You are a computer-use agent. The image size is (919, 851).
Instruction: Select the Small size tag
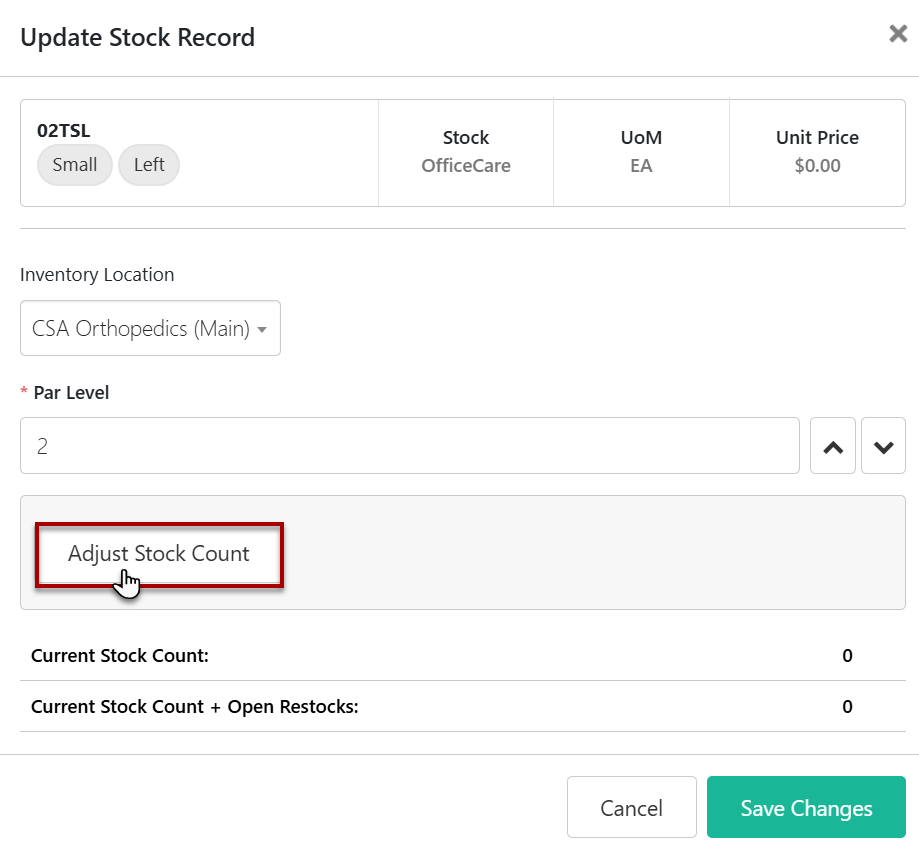75,165
